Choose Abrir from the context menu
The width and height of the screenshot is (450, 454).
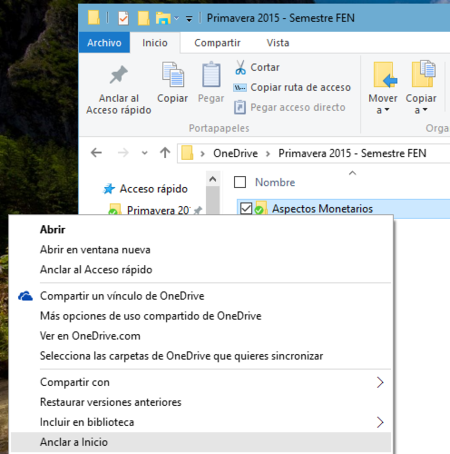click(201, 230)
